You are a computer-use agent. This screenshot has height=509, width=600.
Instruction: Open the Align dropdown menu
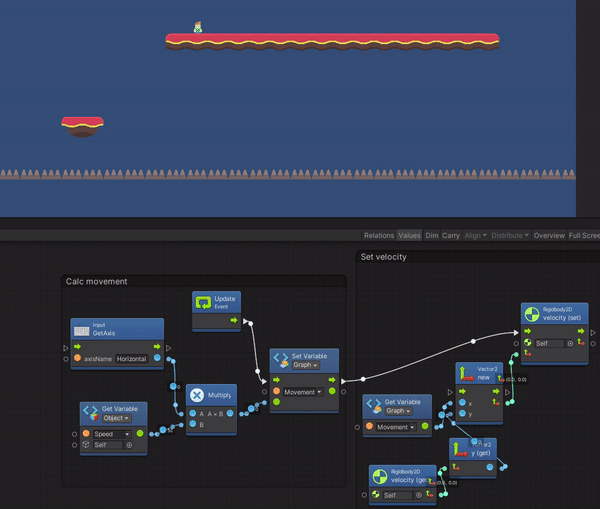(475, 236)
